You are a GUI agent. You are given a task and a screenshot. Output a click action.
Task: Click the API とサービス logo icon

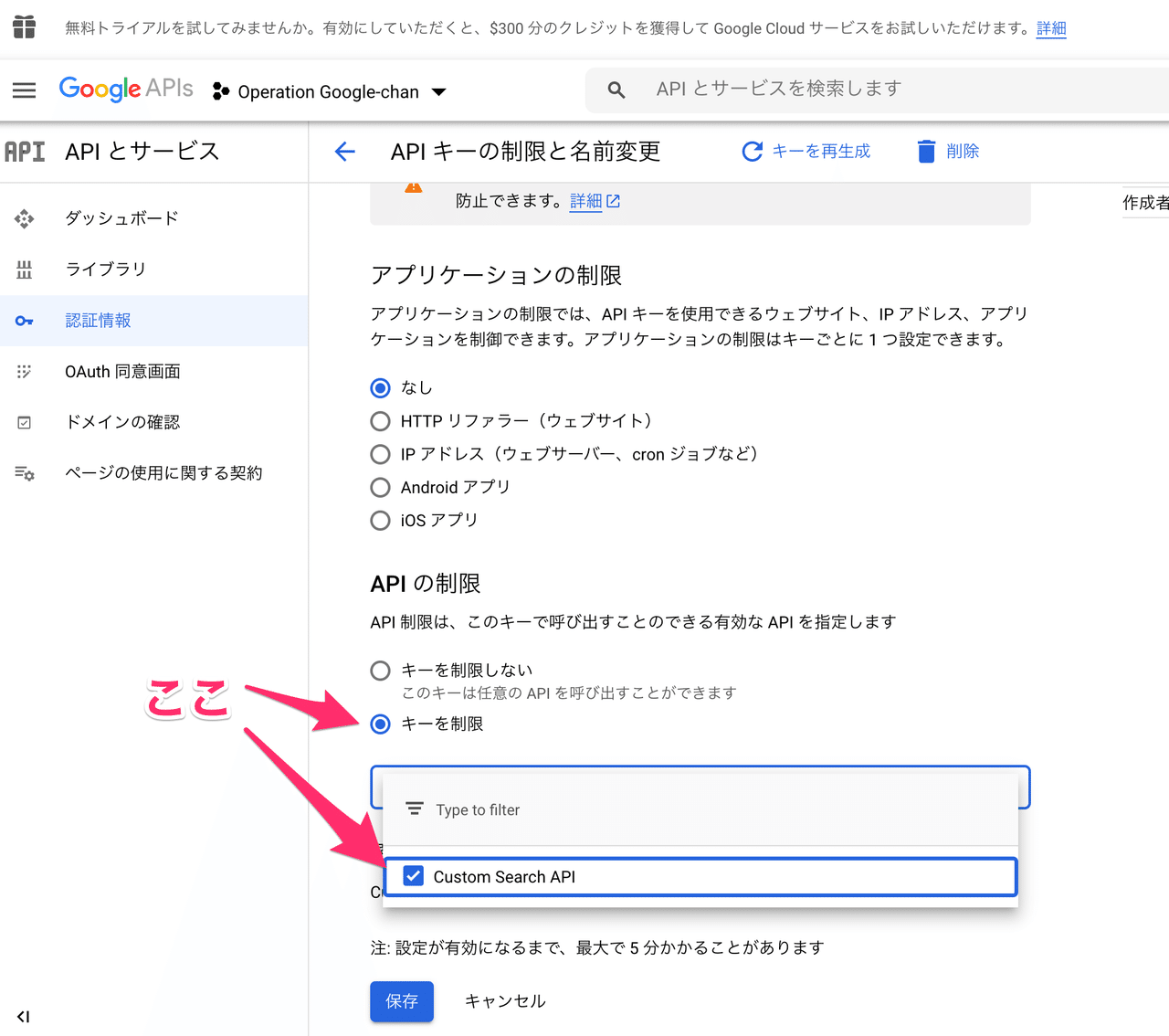pyautogui.click(x=25, y=152)
